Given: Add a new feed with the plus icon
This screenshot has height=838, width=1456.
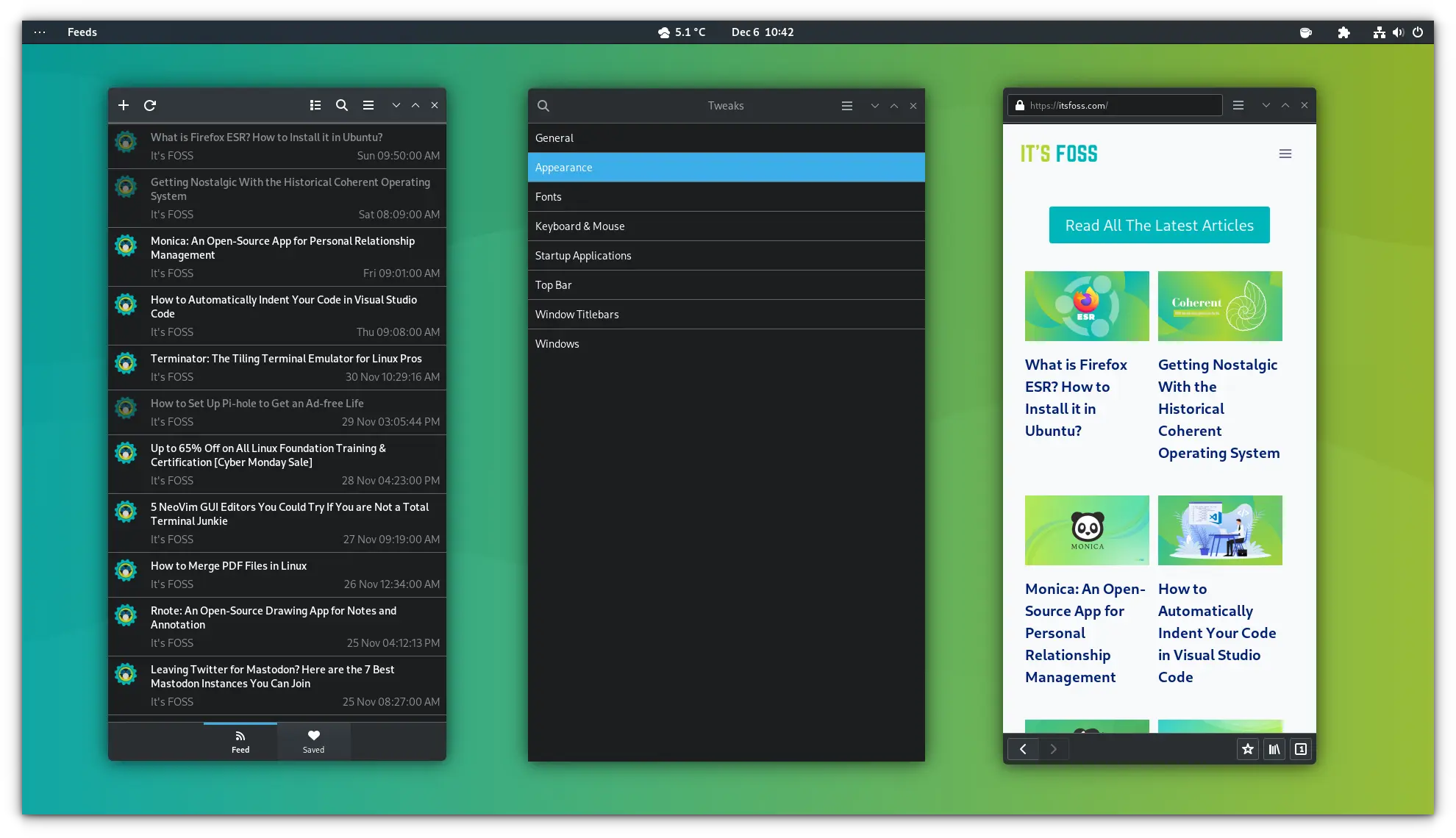Looking at the screenshot, I should 124,105.
